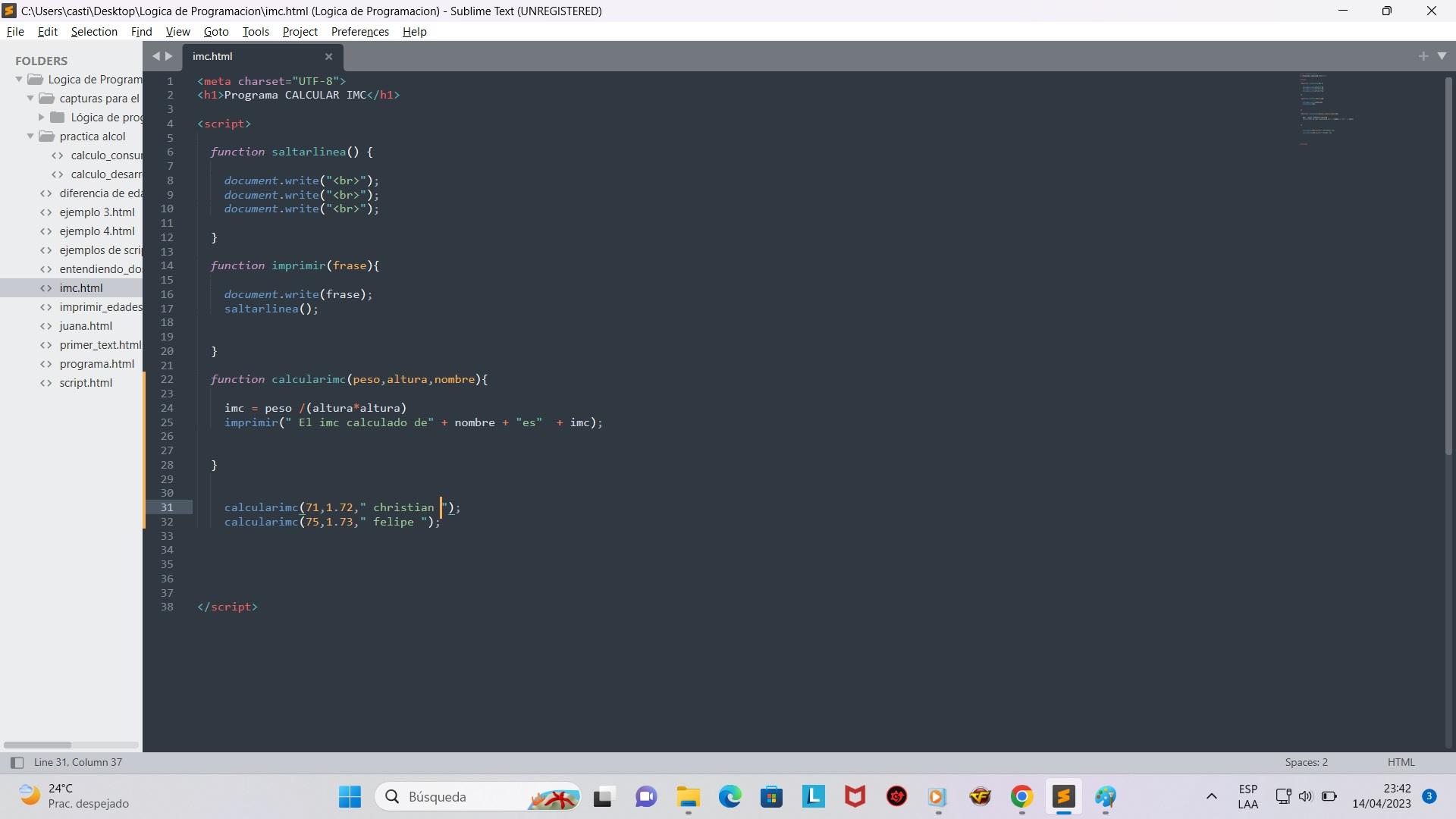The width and height of the screenshot is (1456, 819).
Task: Collapse the capturas para el folder
Action: pyautogui.click(x=30, y=99)
